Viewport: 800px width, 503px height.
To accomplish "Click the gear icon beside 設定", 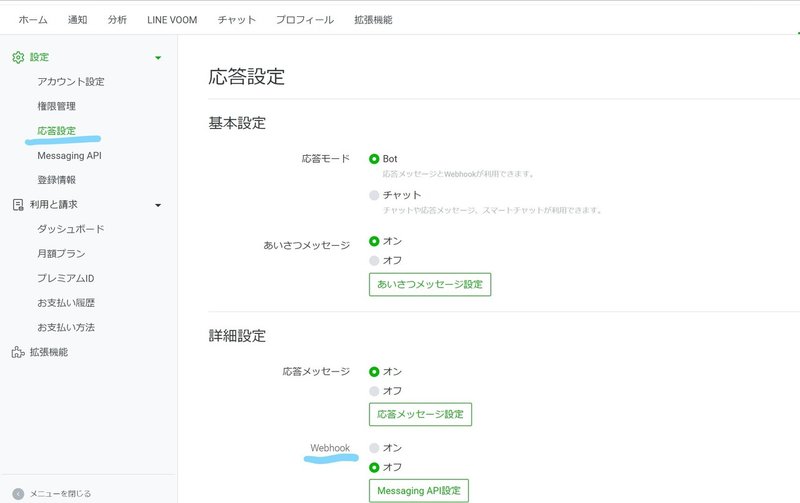I will [x=18, y=57].
